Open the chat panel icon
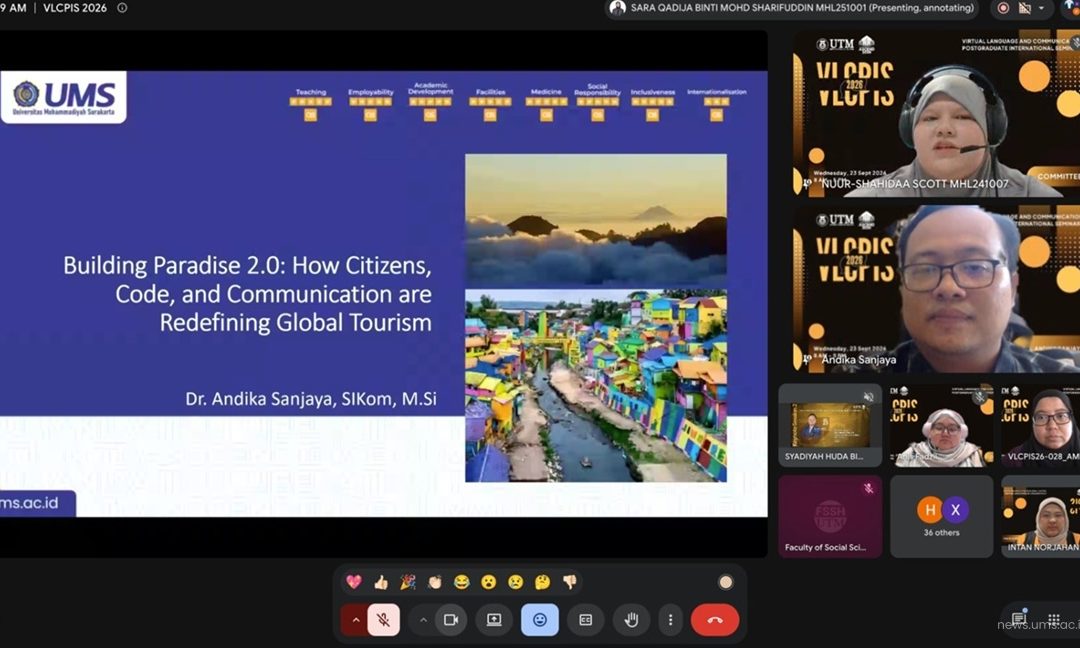The height and width of the screenshot is (648, 1080). 1019,618
